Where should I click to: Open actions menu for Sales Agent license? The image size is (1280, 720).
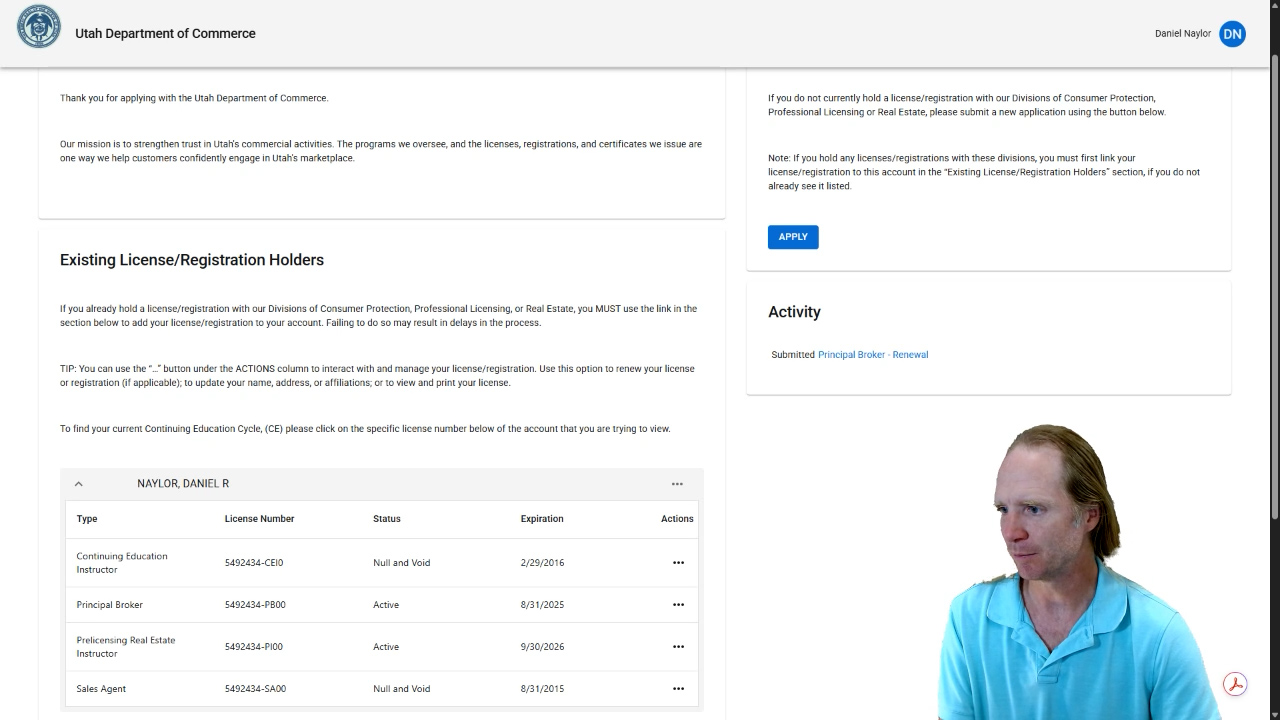tap(678, 689)
